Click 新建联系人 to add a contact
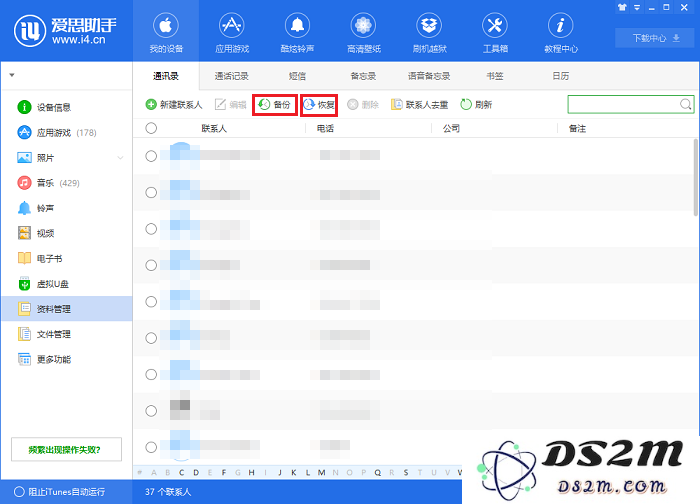700x504 pixels. click(x=174, y=104)
